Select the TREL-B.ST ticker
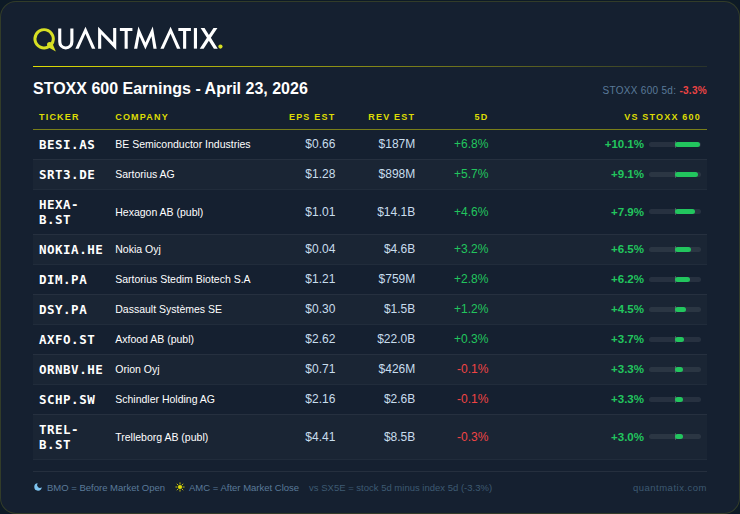The width and height of the screenshot is (740, 514). tap(59, 437)
